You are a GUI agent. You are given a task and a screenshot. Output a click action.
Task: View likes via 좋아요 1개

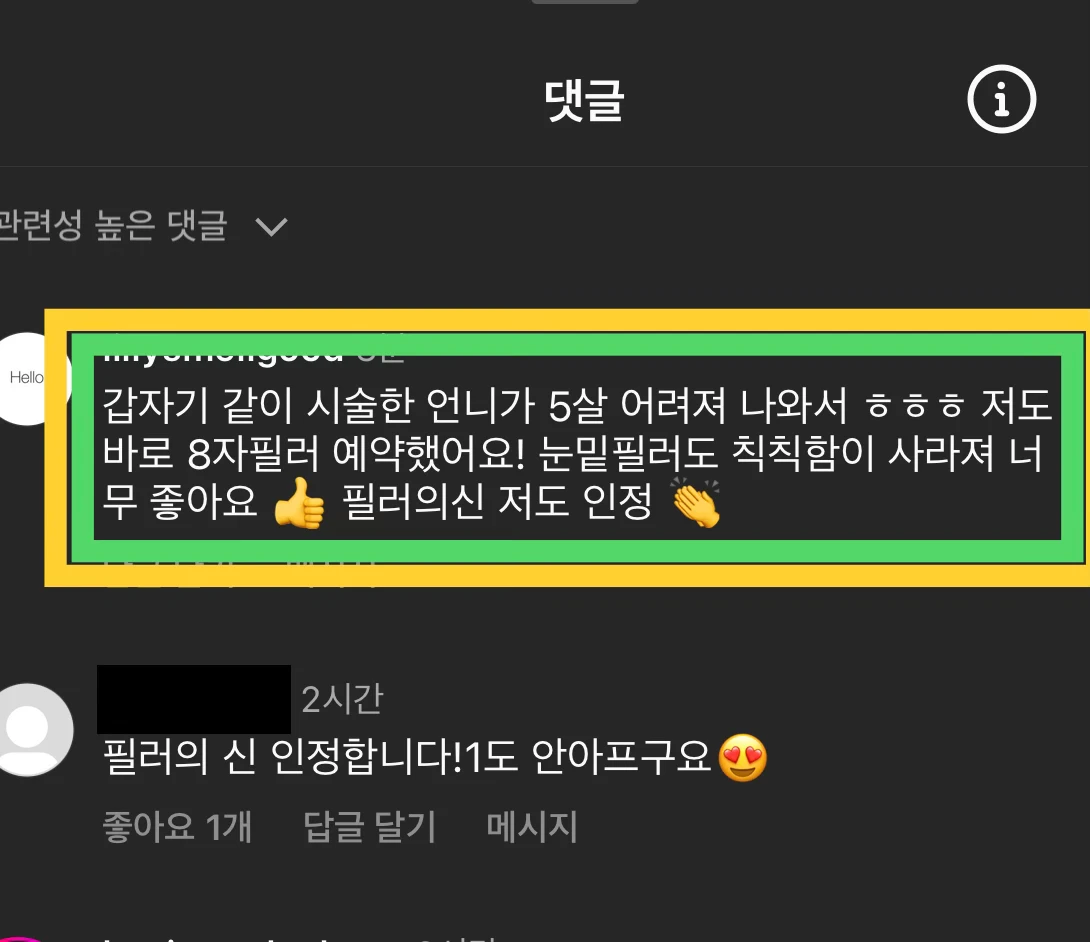click(x=177, y=827)
